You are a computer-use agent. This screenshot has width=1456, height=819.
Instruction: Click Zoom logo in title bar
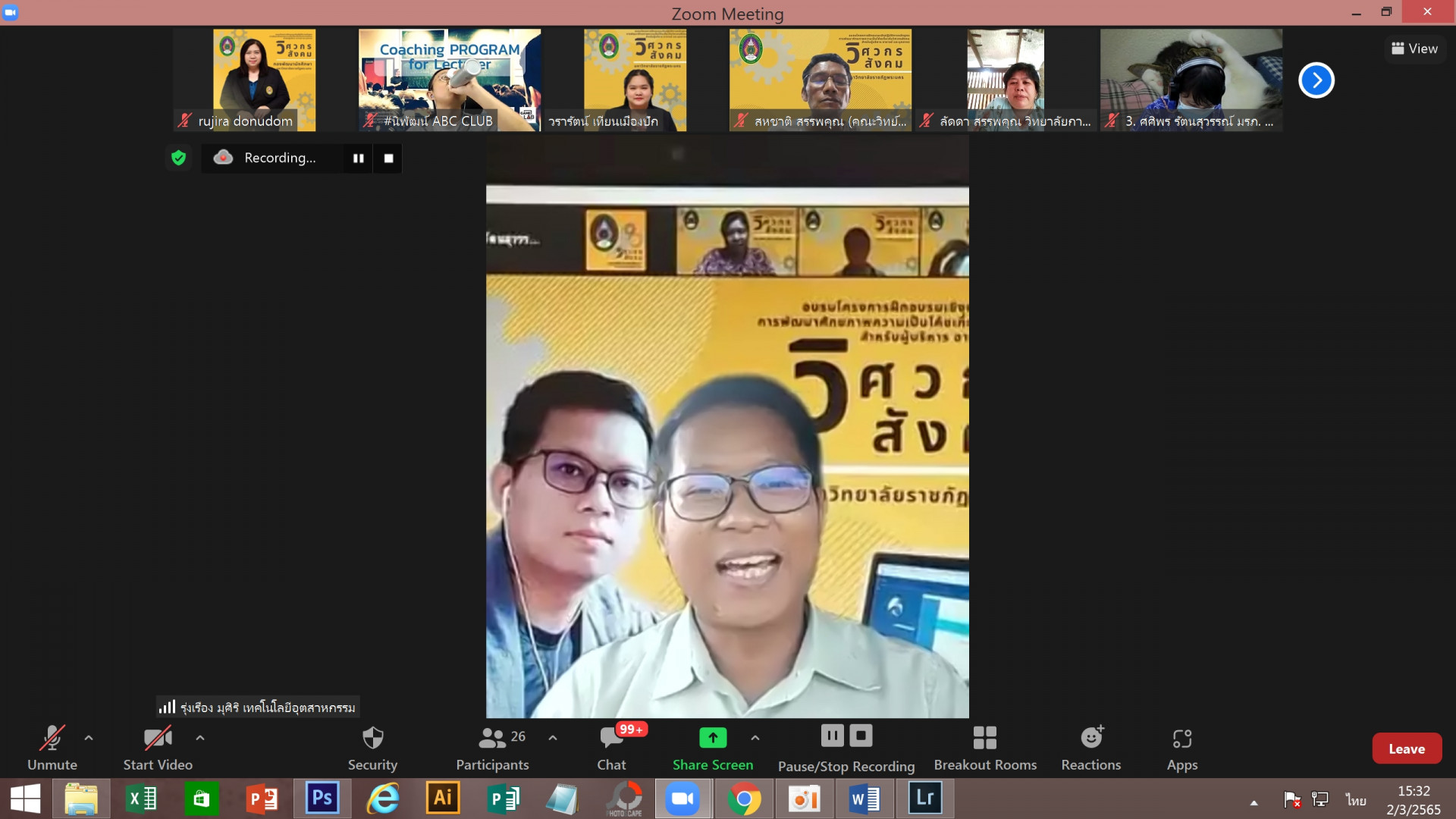pos(11,12)
